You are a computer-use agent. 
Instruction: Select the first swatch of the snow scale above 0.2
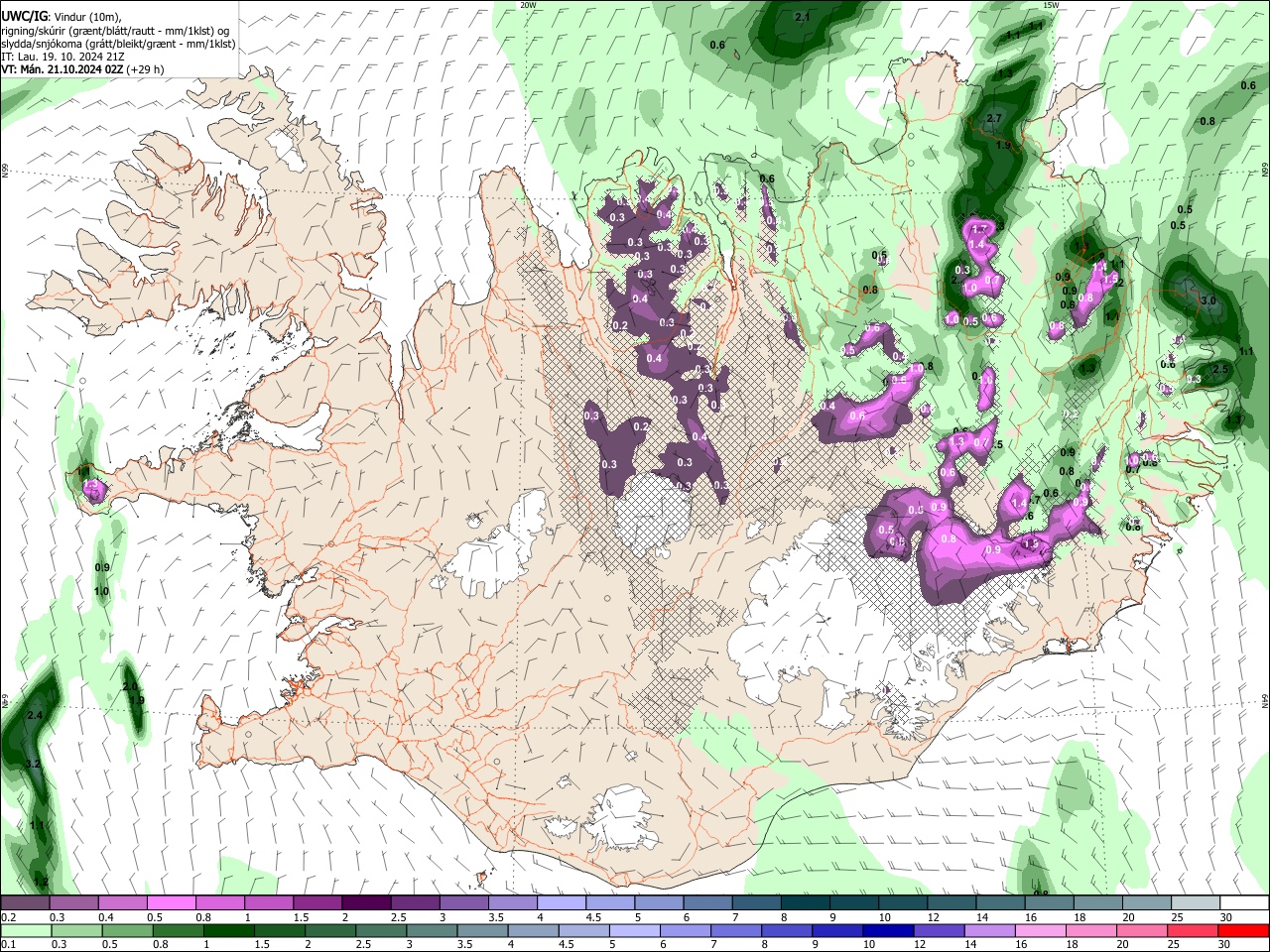[25, 903]
